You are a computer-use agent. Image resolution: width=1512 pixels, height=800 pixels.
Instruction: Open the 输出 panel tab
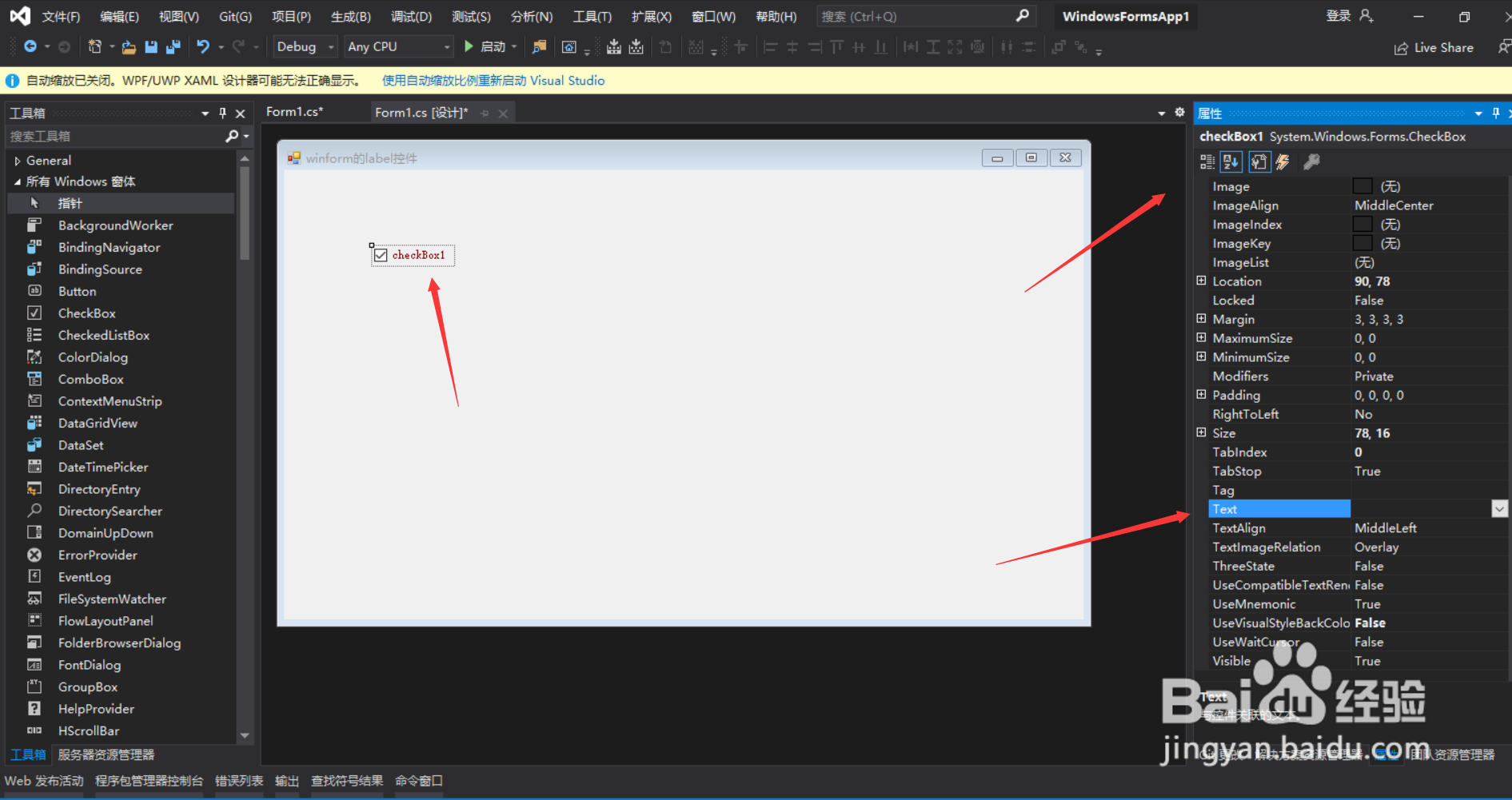pos(286,781)
